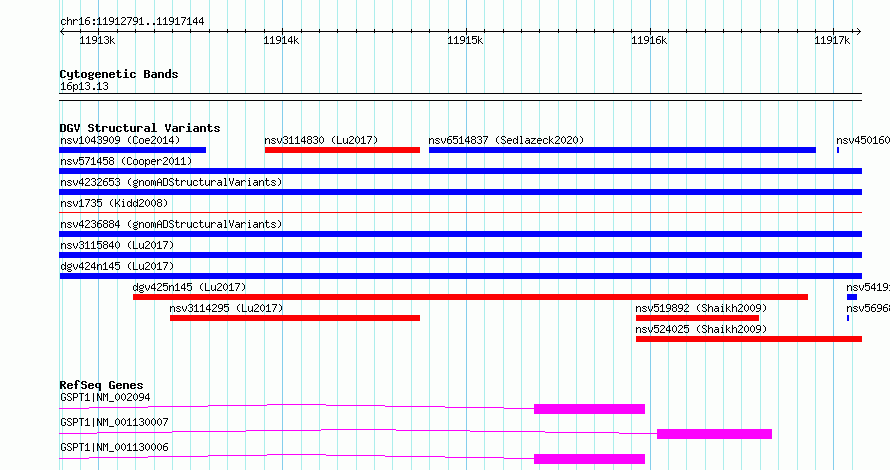Click the 11916k ruler tick label
This screenshot has height=470, width=890.
[649, 40]
